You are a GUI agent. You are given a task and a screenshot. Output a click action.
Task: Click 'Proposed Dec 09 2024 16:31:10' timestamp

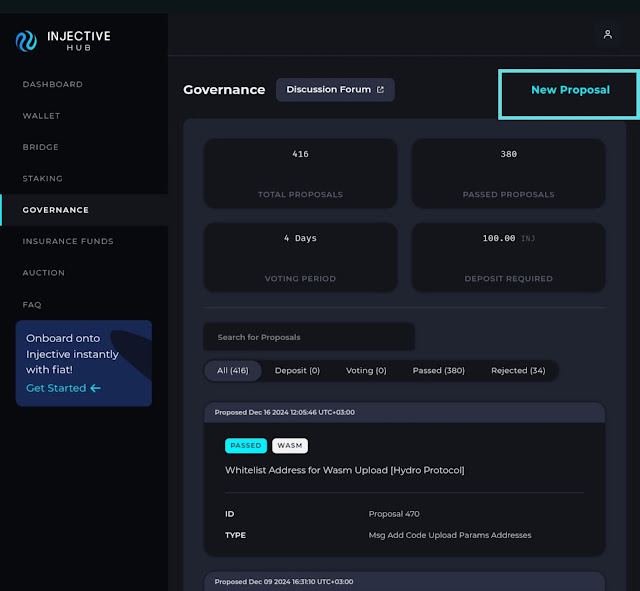[284, 582]
